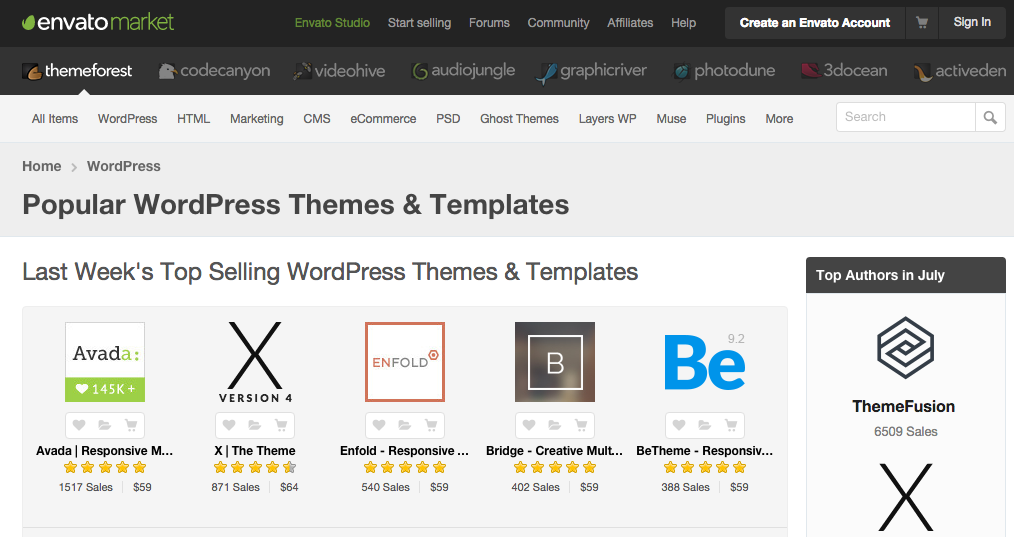Switch to videohive marketplace
Image resolution: width=1014 pixels, height=537 pixels.
339,71
